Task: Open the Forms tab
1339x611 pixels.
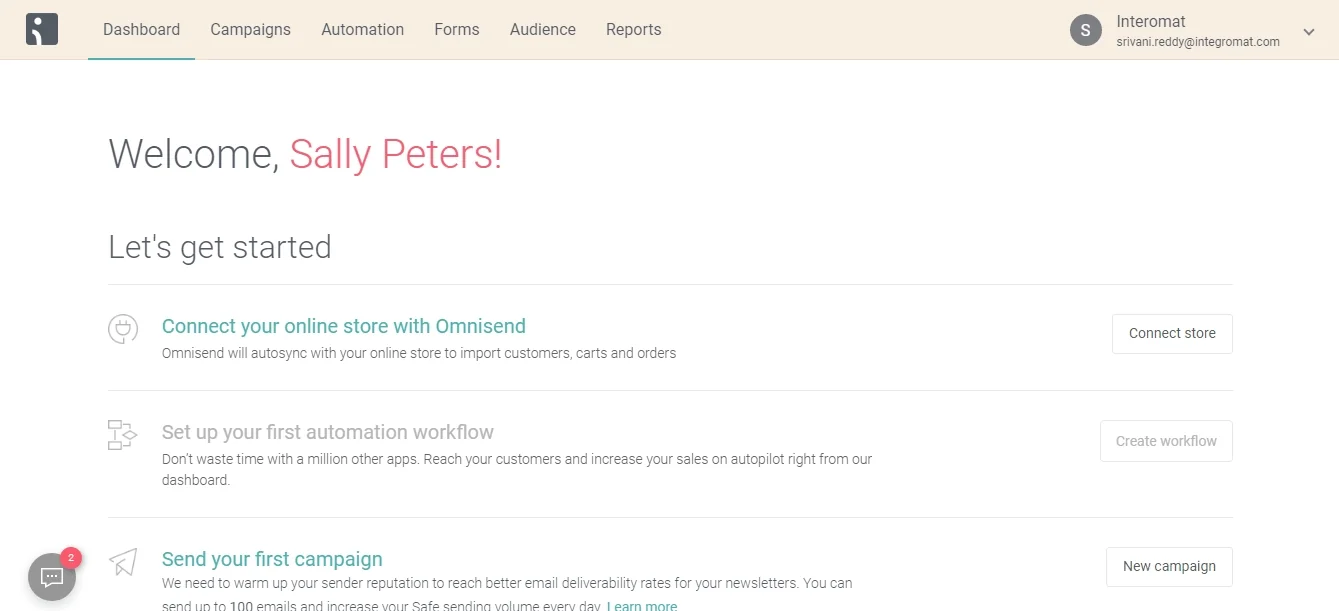Action: click(457, 30)
